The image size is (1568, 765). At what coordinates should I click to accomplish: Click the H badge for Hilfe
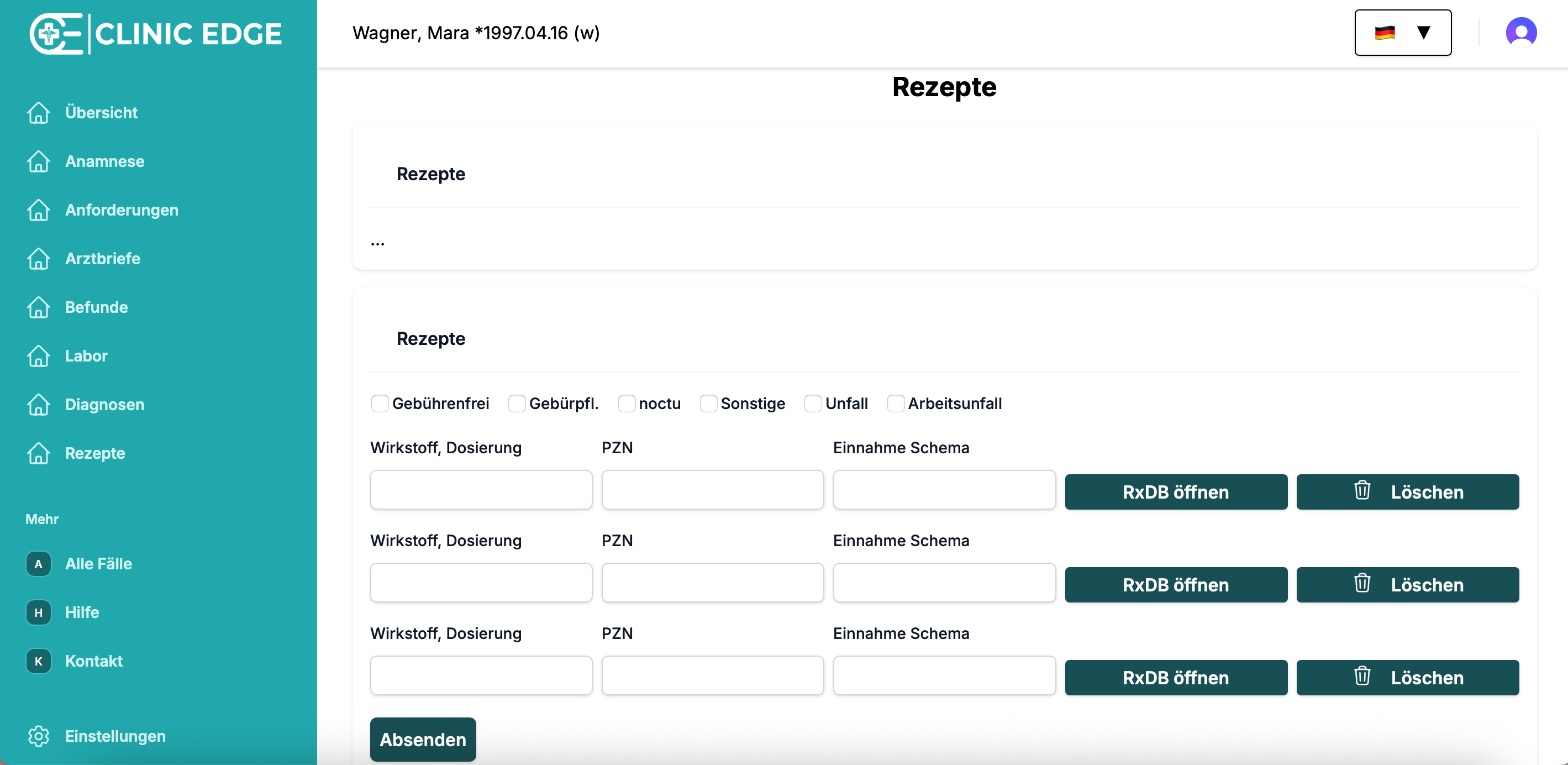pyautogui.click(x=38, y=612)
